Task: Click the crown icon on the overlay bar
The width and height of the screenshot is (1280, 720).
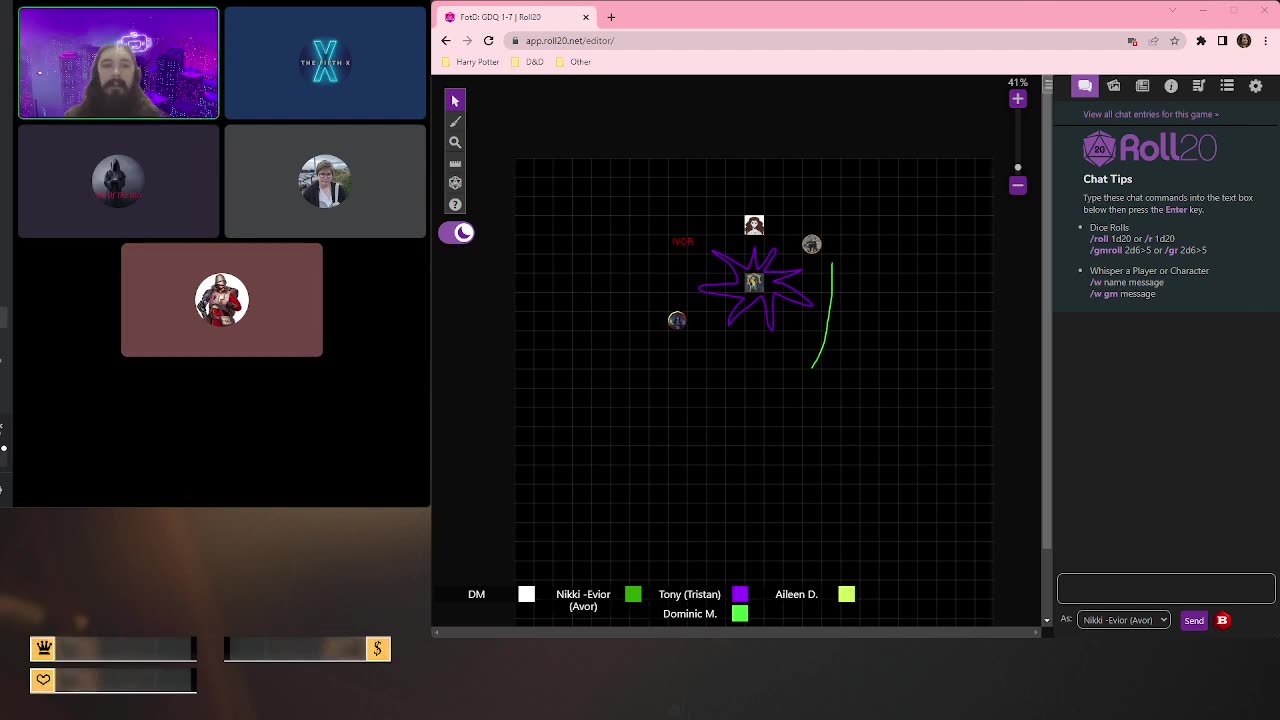Action: click(x=43, y=649)
